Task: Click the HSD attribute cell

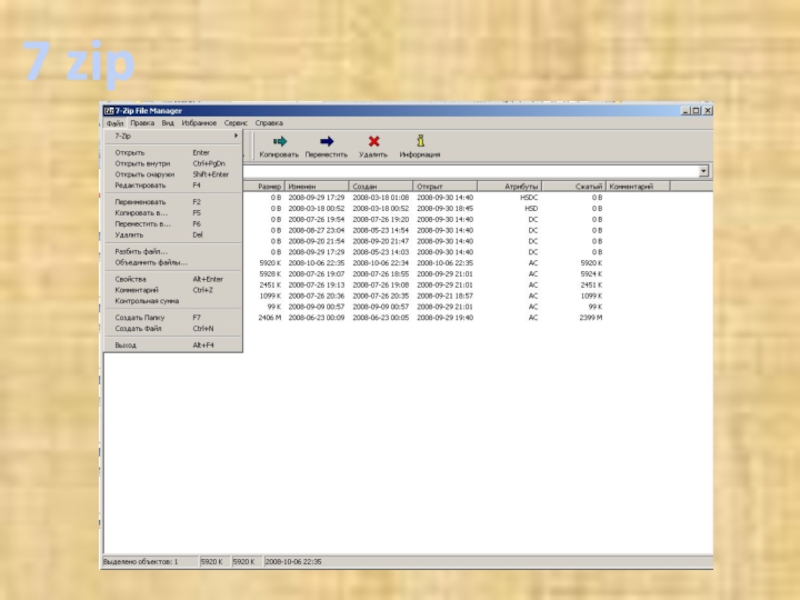Action: click(531, 208)
